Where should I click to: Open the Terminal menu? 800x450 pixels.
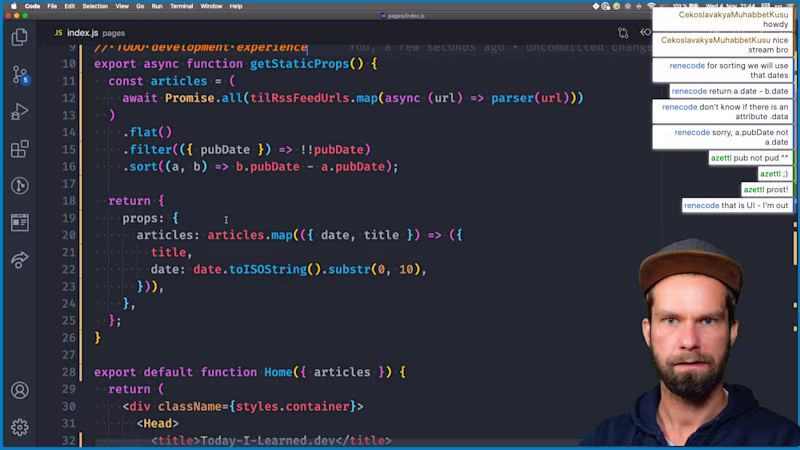click(181, 6)
